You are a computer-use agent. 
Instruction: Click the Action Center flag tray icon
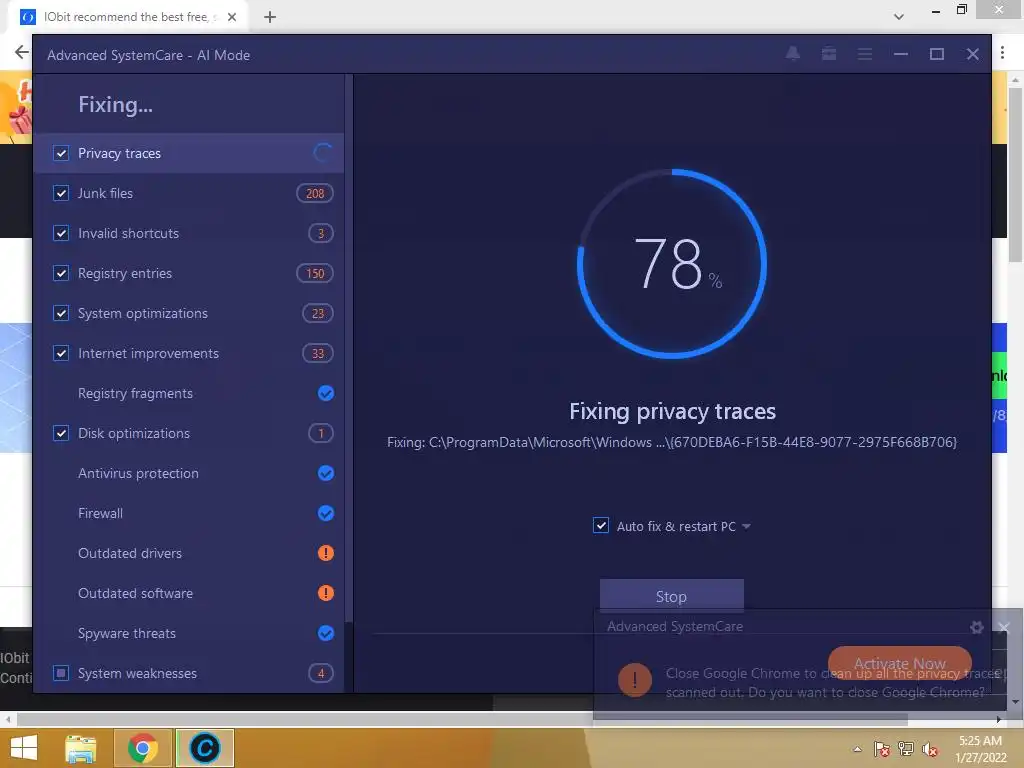881,749
